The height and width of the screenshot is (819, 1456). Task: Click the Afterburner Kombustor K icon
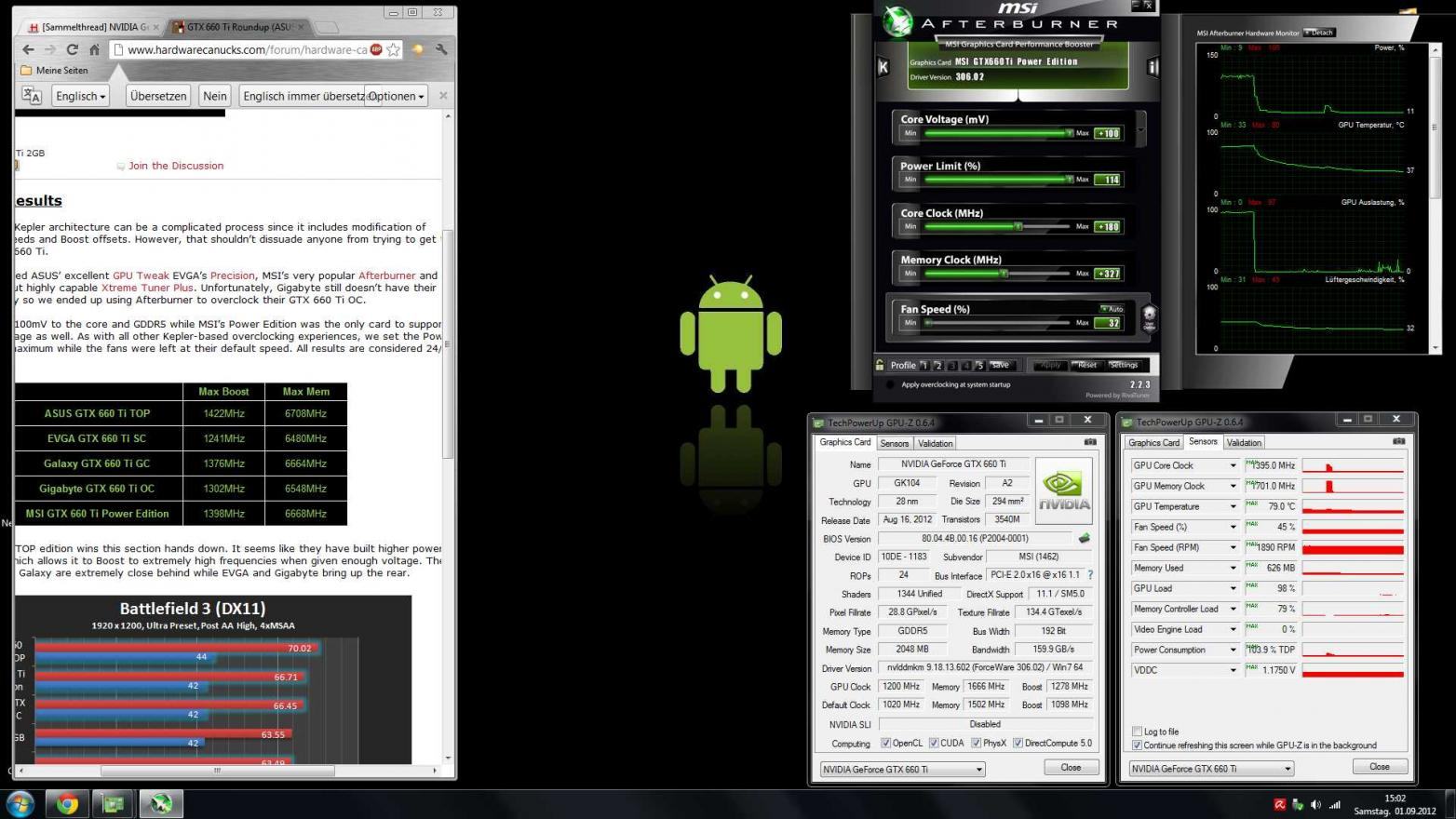(x=883, y=66)
